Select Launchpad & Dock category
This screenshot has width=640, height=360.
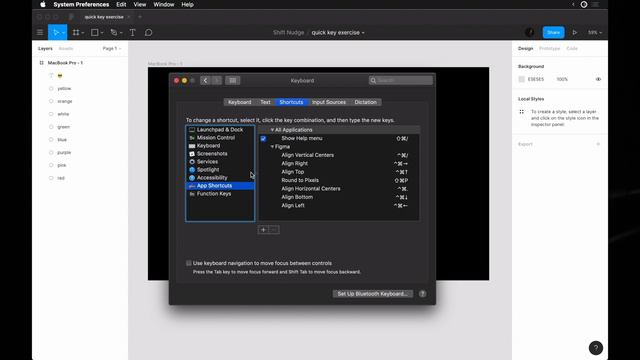point(220,129)
